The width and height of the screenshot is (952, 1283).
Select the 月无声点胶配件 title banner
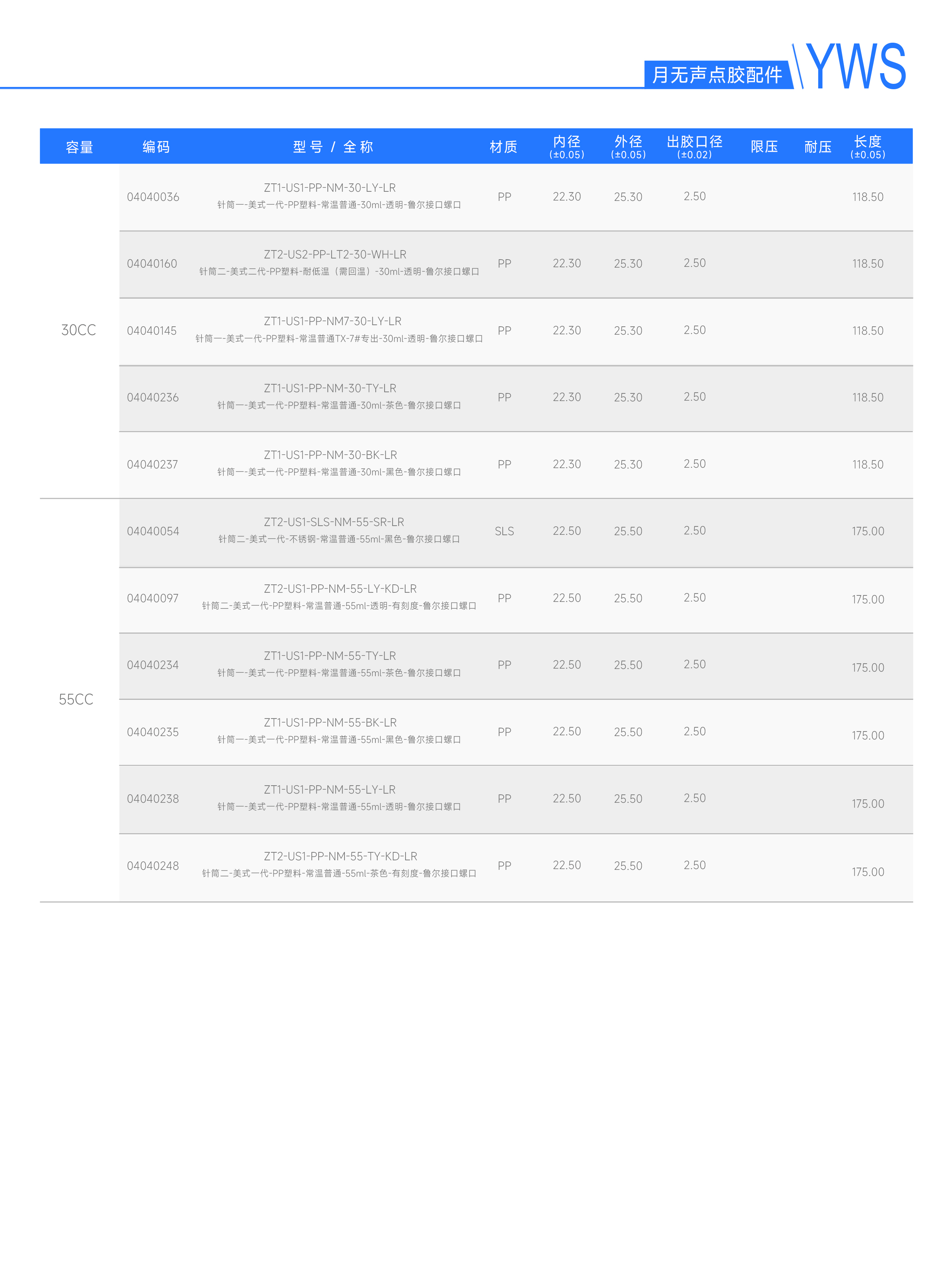pos(717,74)
